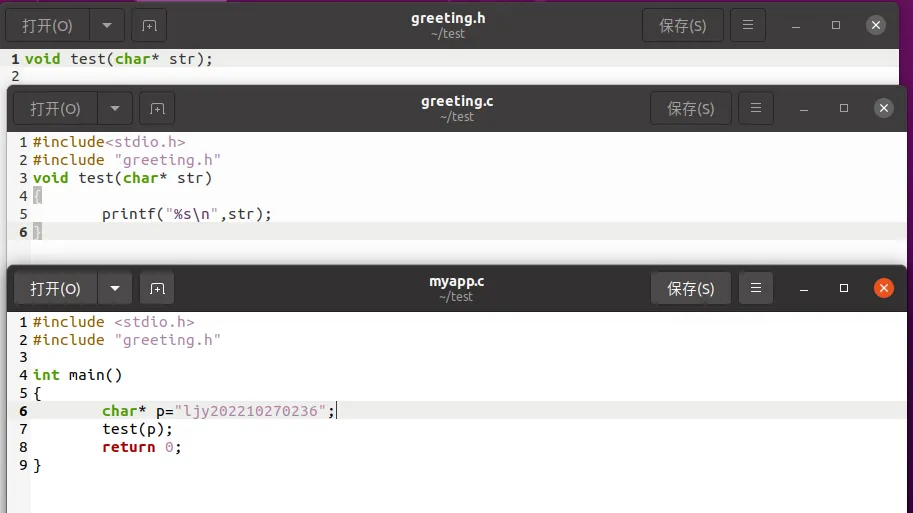Expand recent files arrow in greeting.c window
The height and width of the screenshot is (513, 913).
click(x=115, y=108)
